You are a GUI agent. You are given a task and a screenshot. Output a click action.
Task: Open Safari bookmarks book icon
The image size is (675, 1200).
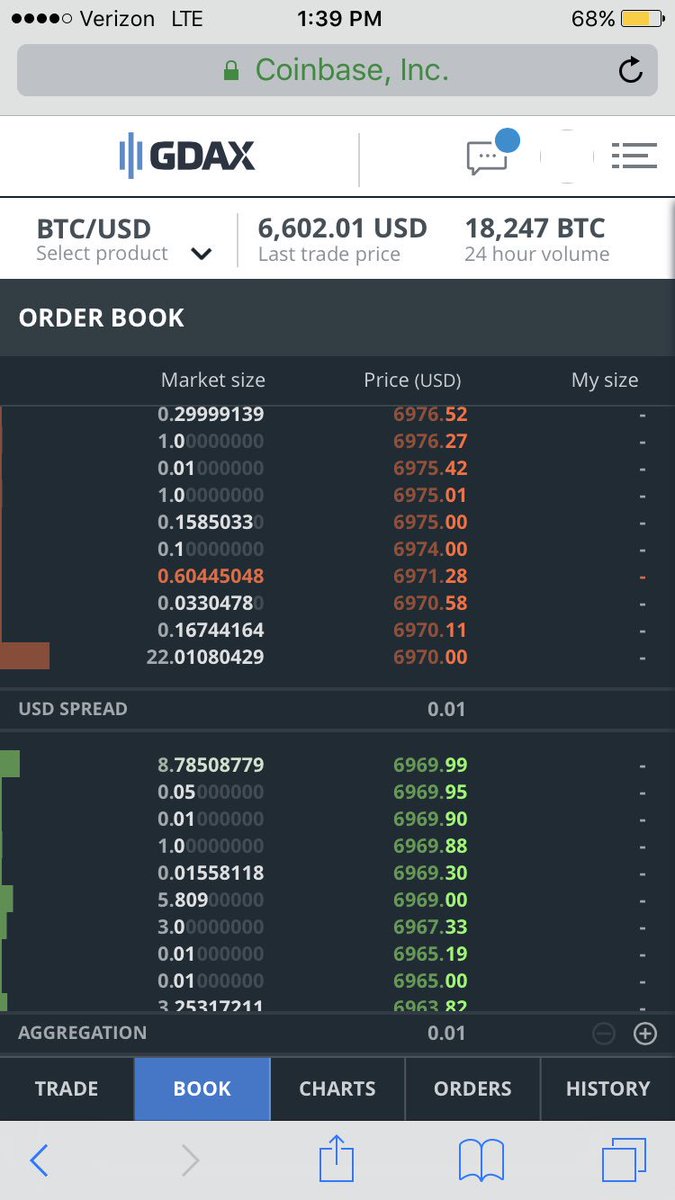coord(481,1161)
